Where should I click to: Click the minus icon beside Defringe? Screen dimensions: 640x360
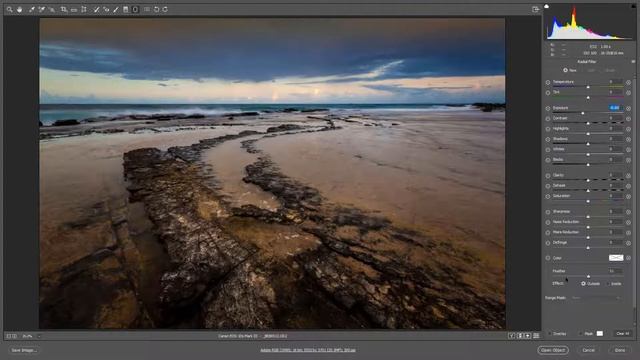[x=548, y=243]
